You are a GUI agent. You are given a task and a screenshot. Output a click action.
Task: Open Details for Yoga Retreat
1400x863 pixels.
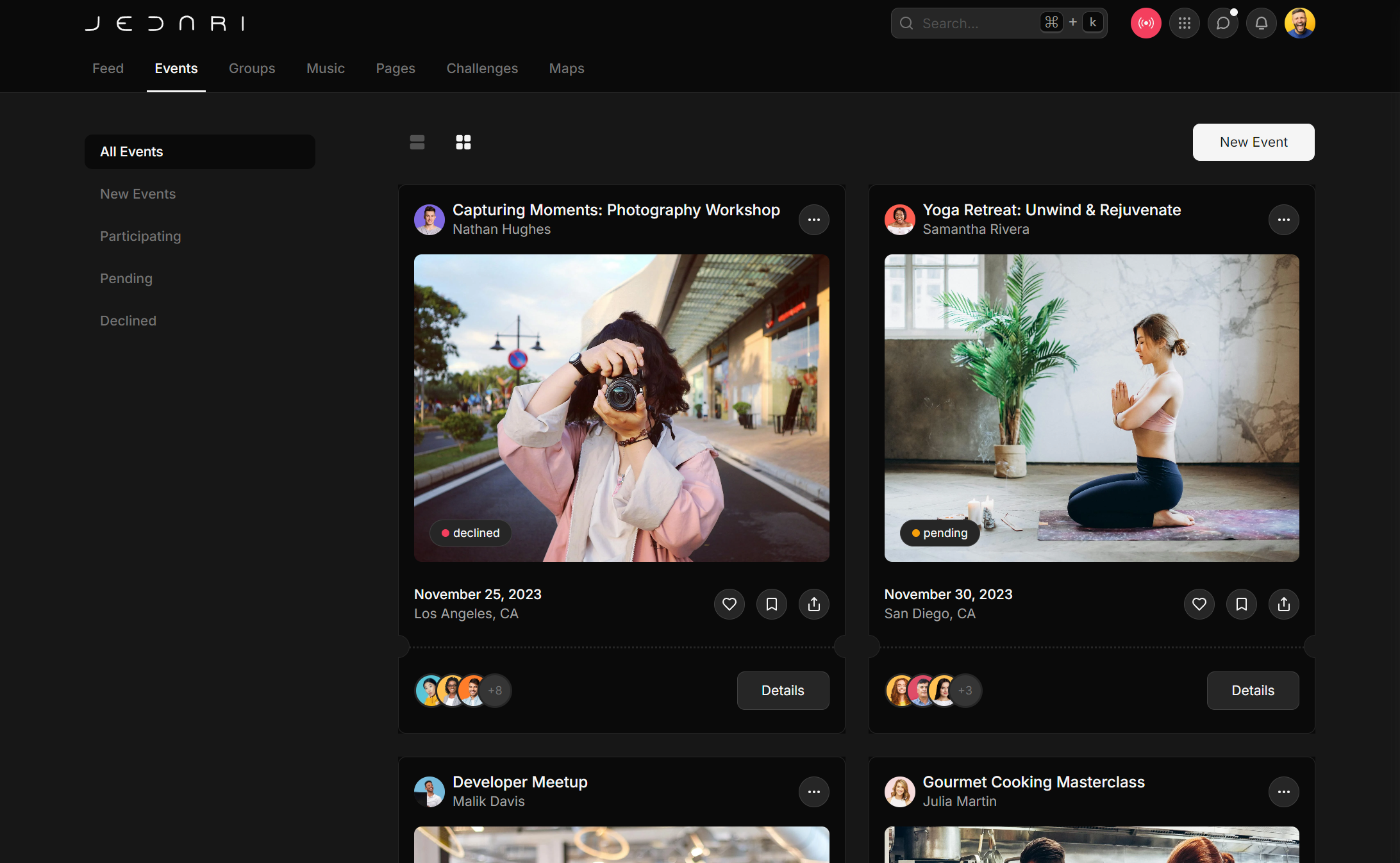(x=1253, y=691)
